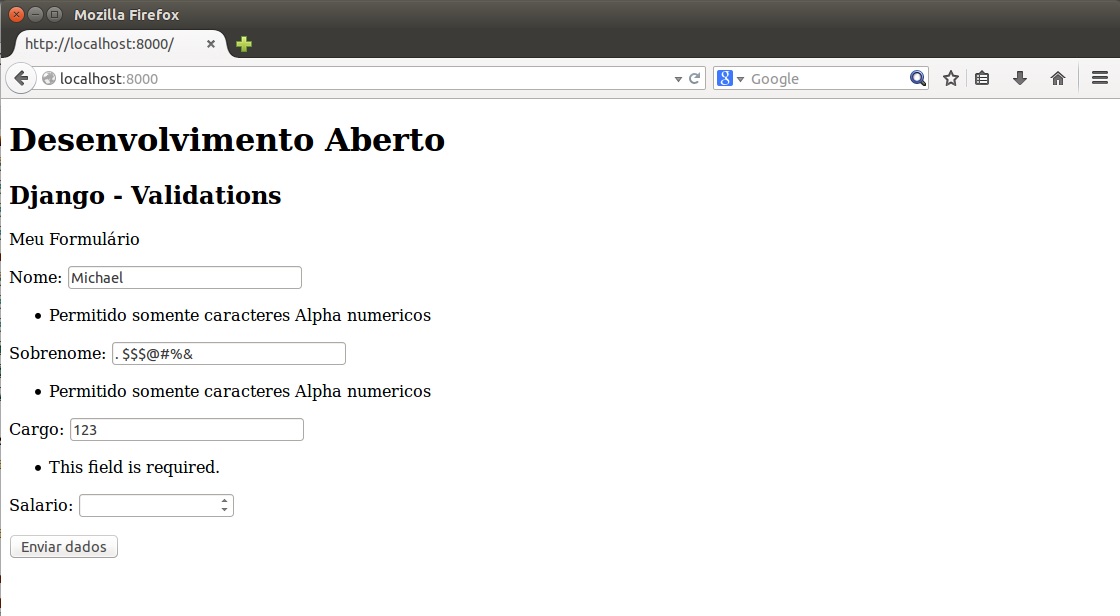Click the globe site identity icon
This screenshot has height=616, width=1120.
(x=49, y=78)
